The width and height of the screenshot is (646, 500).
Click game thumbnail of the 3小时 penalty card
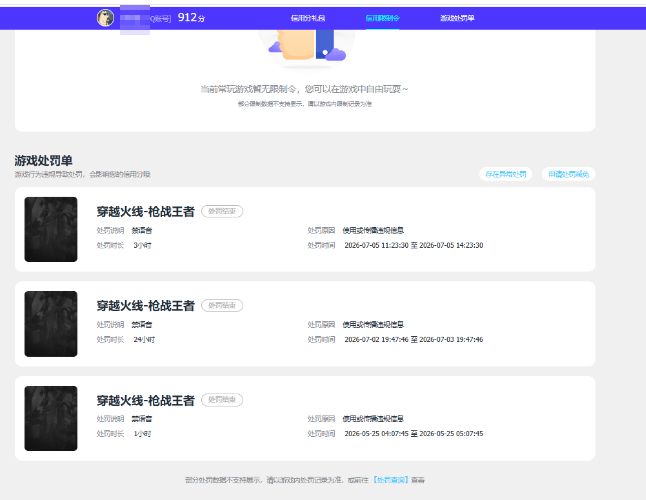[51, 229]
